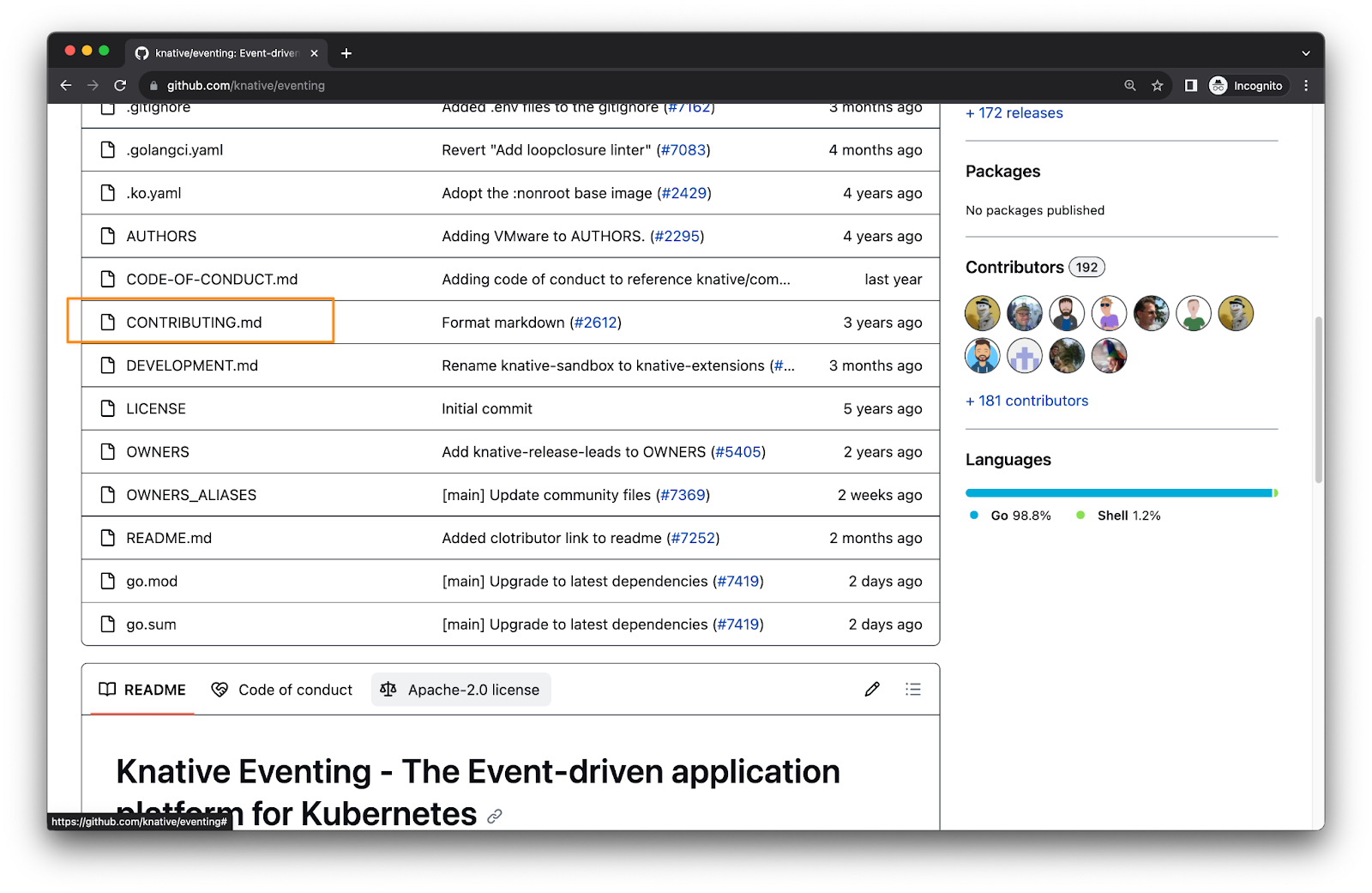Click the browser forward arrow
The image size is (1372, 893).
tap(93, 86)
